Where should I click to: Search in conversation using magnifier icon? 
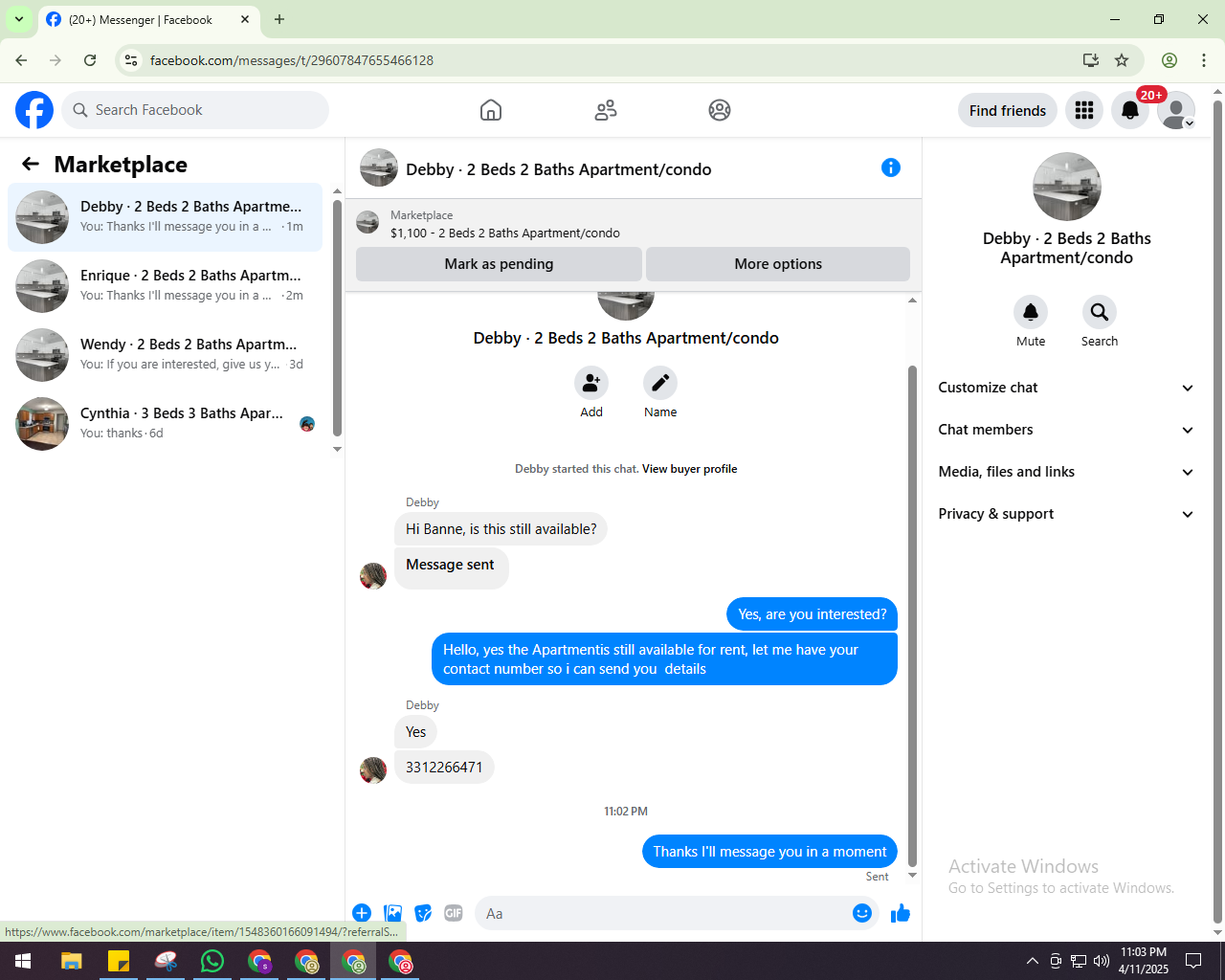click(1100, 312)
